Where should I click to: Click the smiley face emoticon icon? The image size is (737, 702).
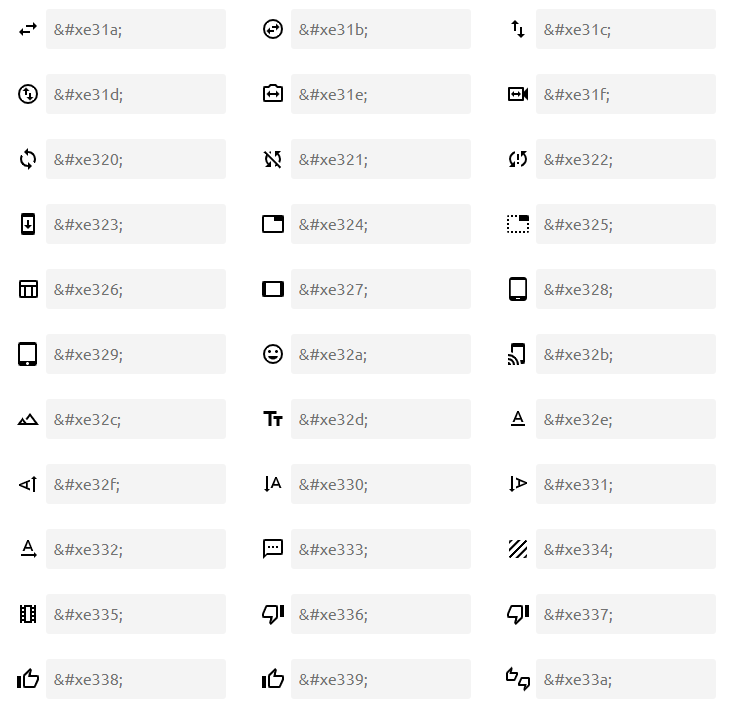pos(273,354)
